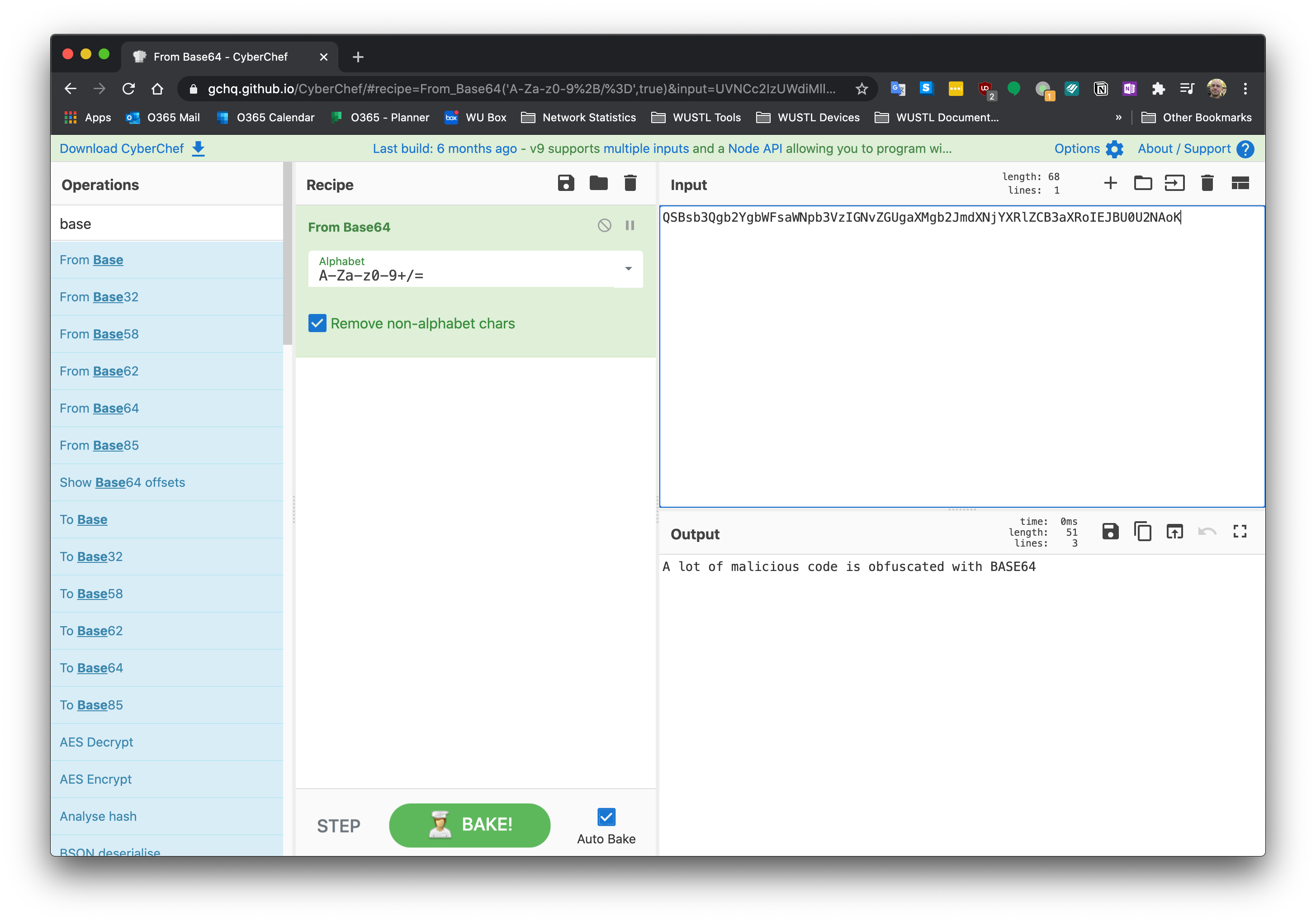Open the OneNote clipper extension
The height and width of the screenshot is (923, 1316).
(x=1129, y=89)
